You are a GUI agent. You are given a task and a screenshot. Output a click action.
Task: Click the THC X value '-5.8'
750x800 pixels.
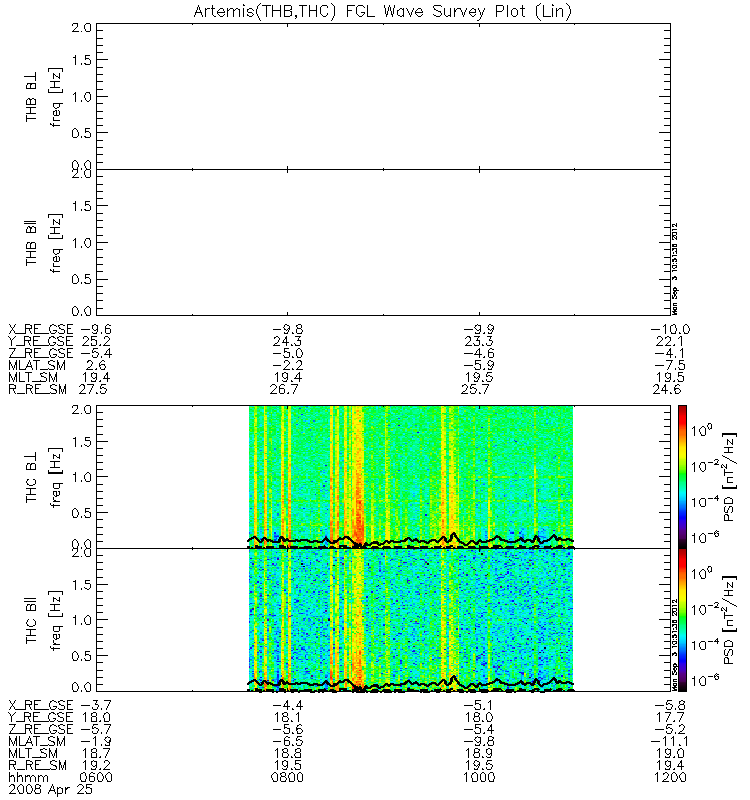(670, 705)
